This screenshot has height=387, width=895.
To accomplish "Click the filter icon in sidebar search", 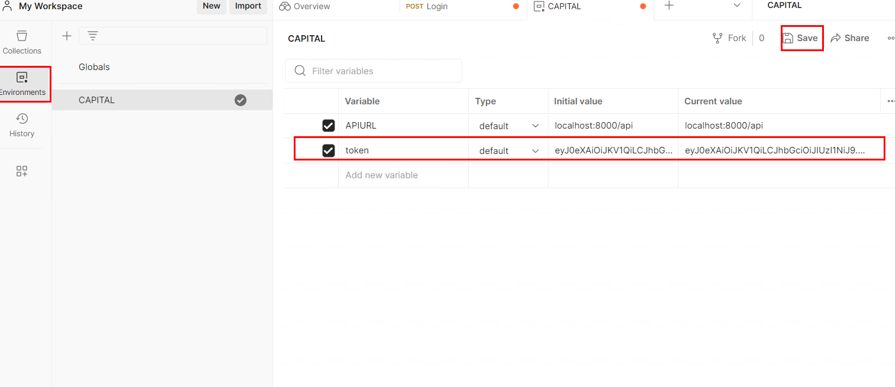I will pyautogui.click(x=92, y=36).
